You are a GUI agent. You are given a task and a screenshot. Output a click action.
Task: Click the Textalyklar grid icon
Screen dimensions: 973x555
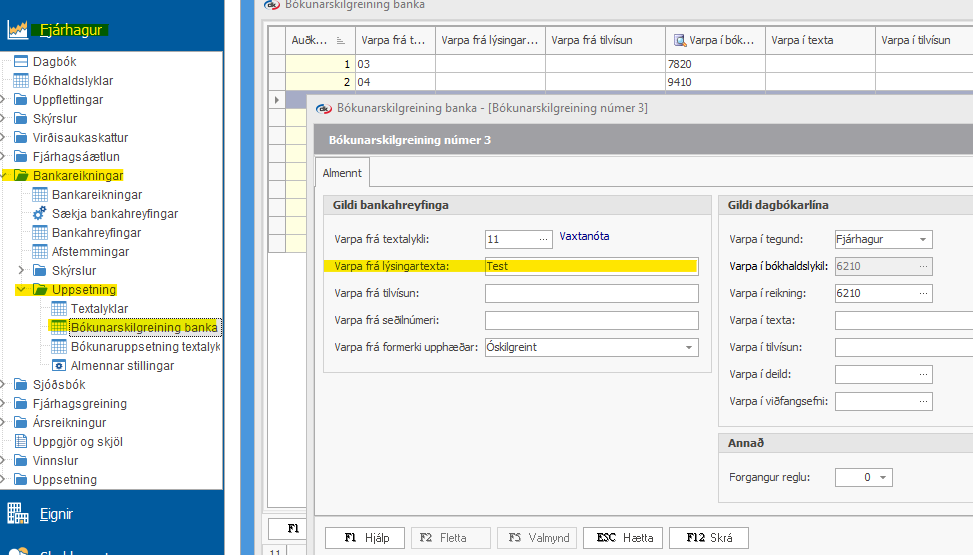pyautogui.click(x=59, y=309)
